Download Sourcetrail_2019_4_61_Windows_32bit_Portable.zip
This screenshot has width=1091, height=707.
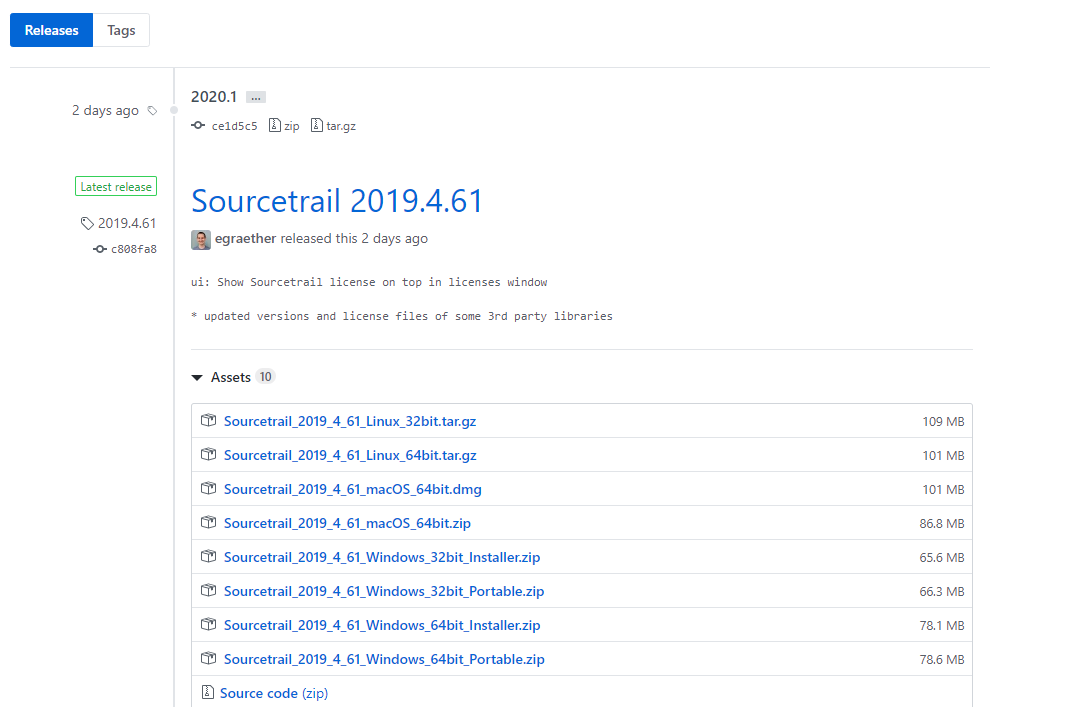click(384, 591)
